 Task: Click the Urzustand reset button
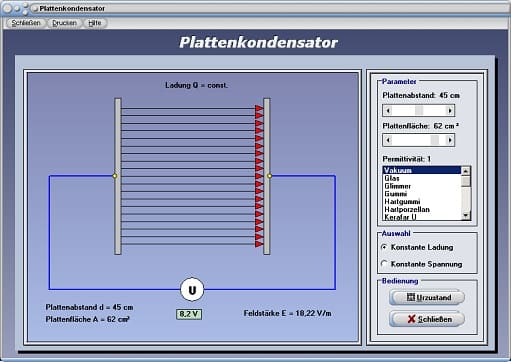point(427,297)
